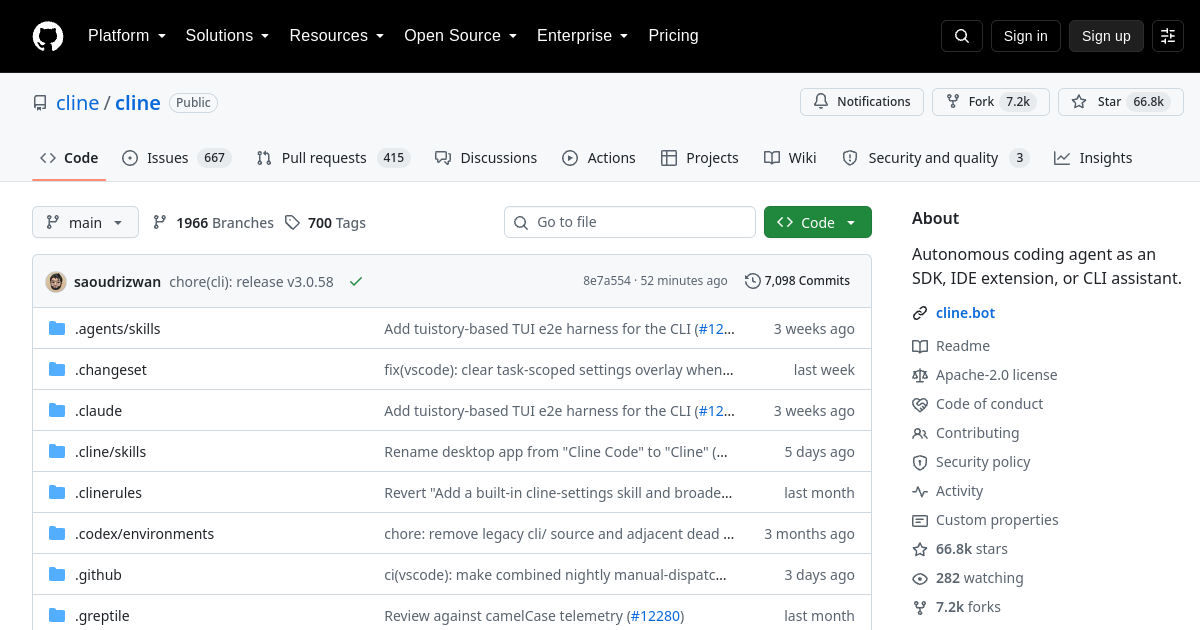Click the eye icon beside 282 watching

coord(920,578)
